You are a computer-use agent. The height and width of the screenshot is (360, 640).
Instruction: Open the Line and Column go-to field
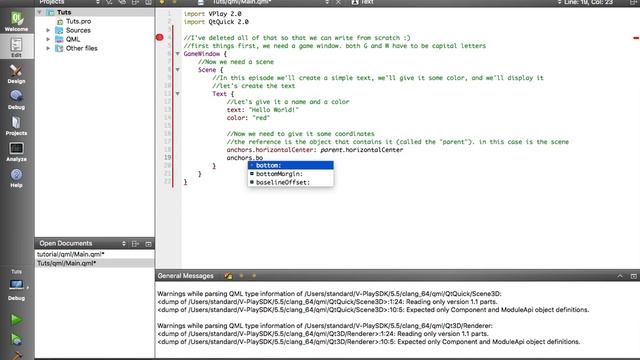tap(588, 2)
